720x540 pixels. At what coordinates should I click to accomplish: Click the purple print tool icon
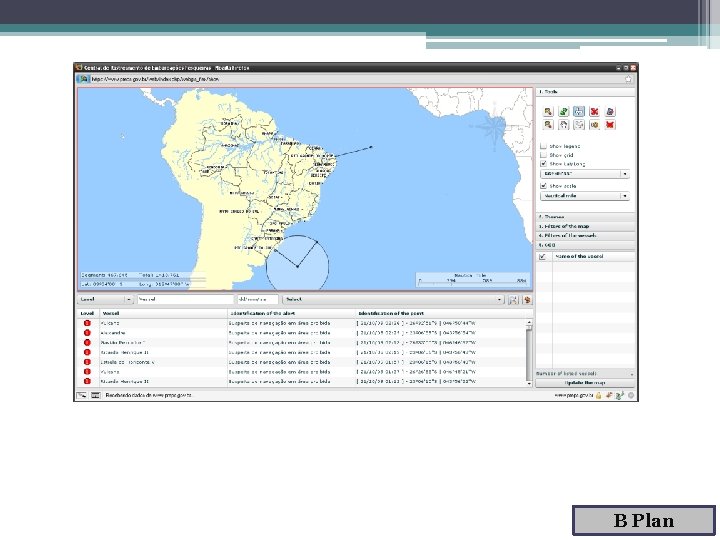click(x=610, y=112)
